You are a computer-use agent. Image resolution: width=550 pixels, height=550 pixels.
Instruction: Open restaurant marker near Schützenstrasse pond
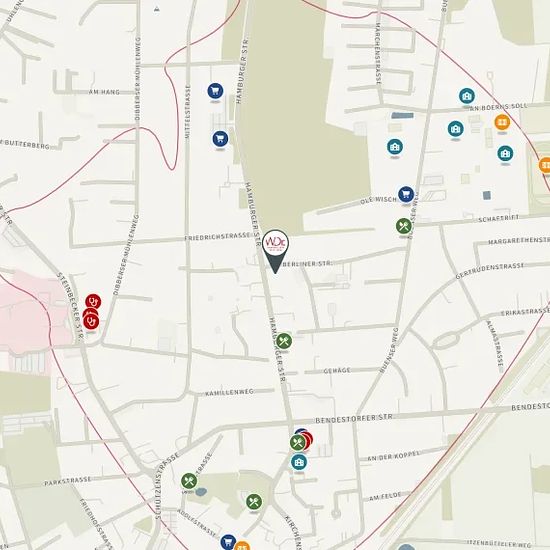(x=189, y=481)
